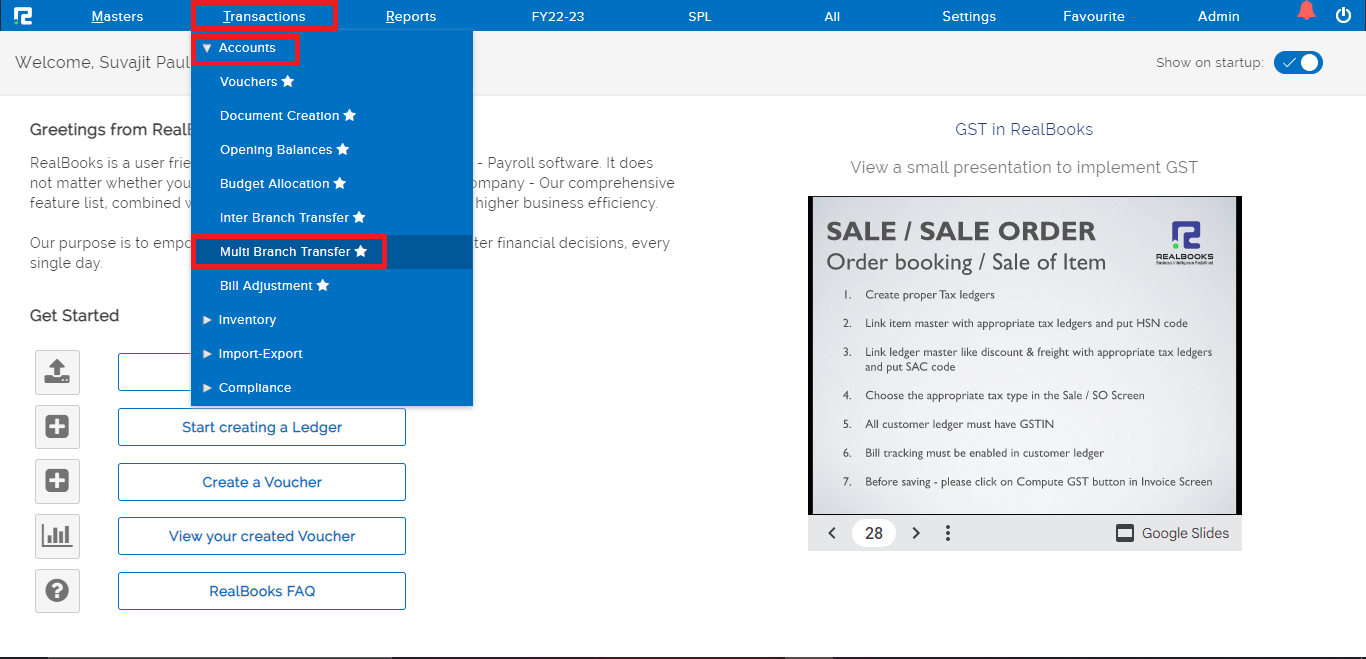The width and height of the screenshot is (1366, 659).
Task: Select Multi Branch Transfer menu item
Action: coord(285,252)
